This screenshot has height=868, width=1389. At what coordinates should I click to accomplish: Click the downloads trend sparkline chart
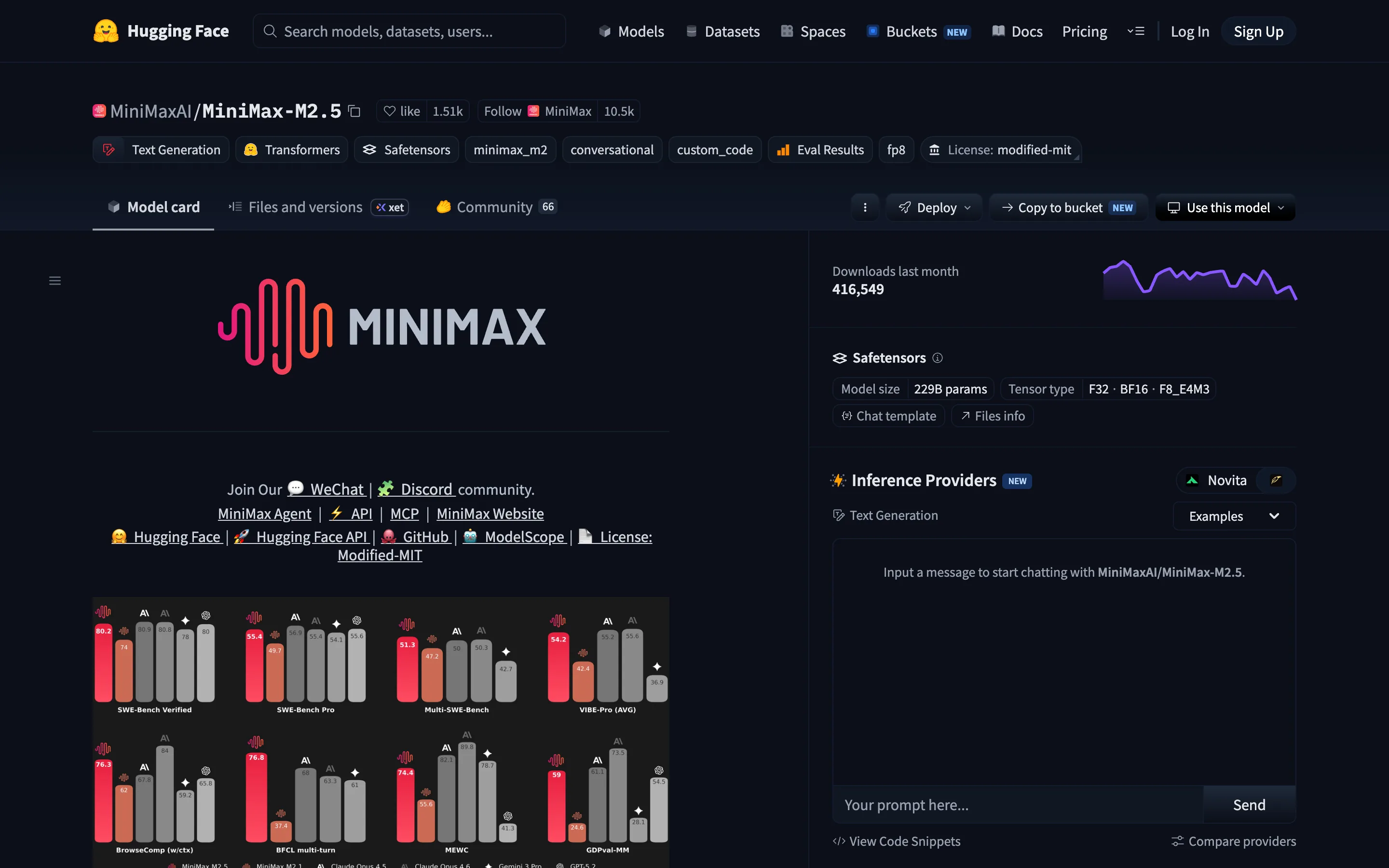pos(1199,280)
